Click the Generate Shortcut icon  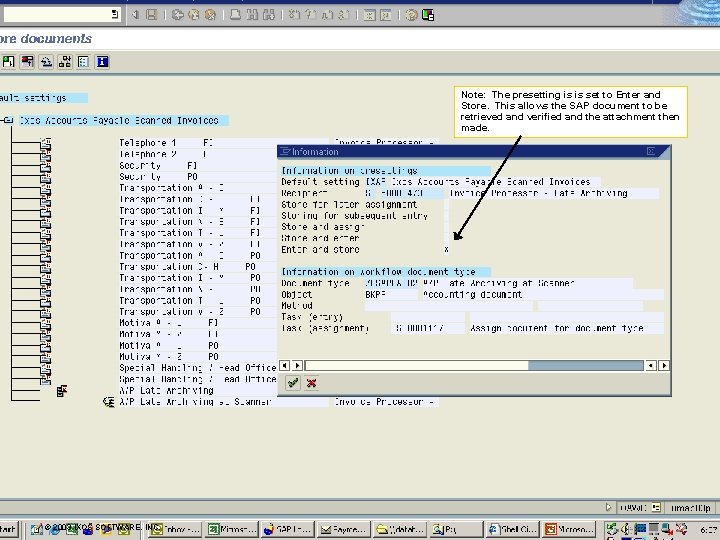386,15
